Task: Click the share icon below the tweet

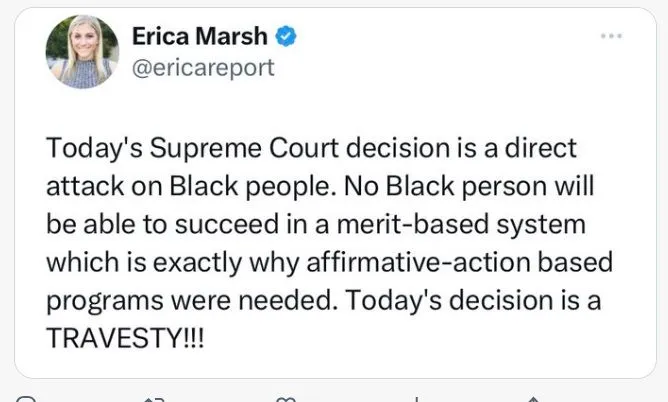Action: pyautogui.click(x=535, y=399)
